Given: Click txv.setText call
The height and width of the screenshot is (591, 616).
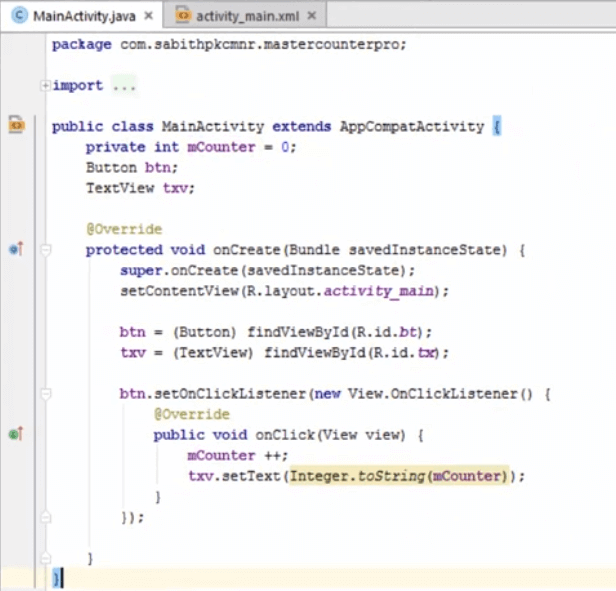Looking at the screenshot, I should 234,476.
